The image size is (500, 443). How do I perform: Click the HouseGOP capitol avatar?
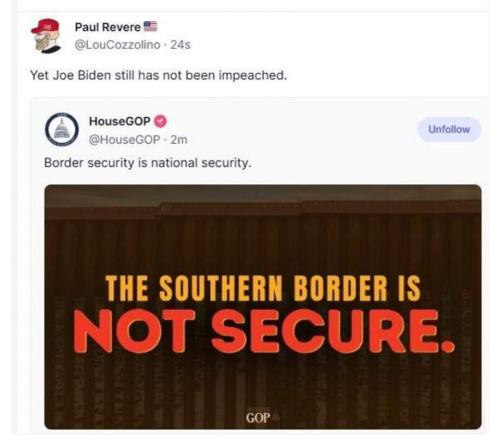62,129
